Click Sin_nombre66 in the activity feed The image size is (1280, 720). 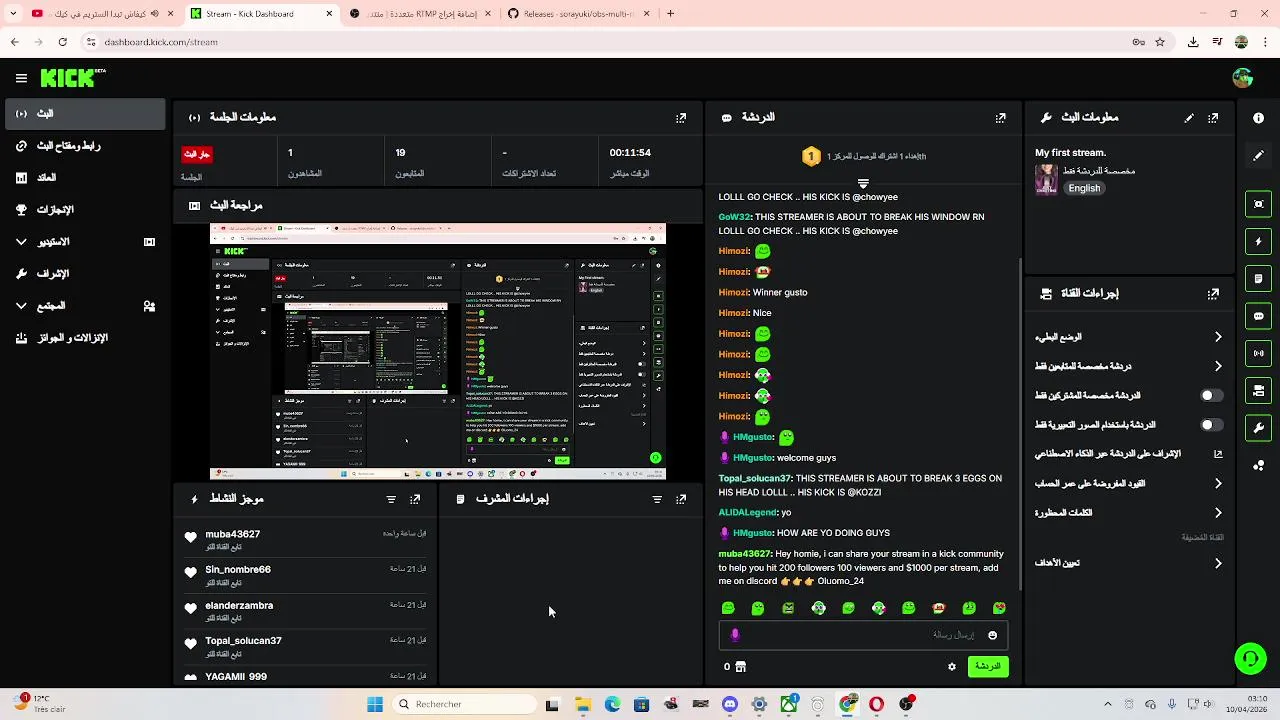238,570
